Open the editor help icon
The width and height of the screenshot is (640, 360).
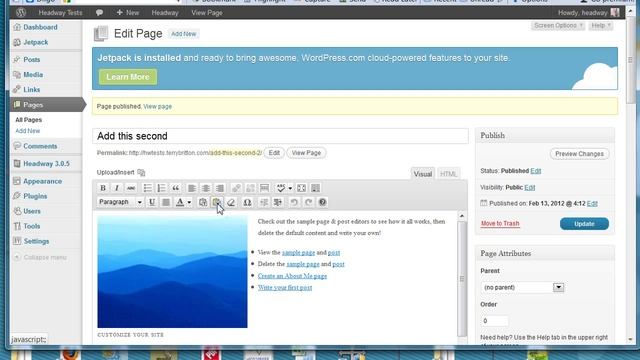[322, 202]
